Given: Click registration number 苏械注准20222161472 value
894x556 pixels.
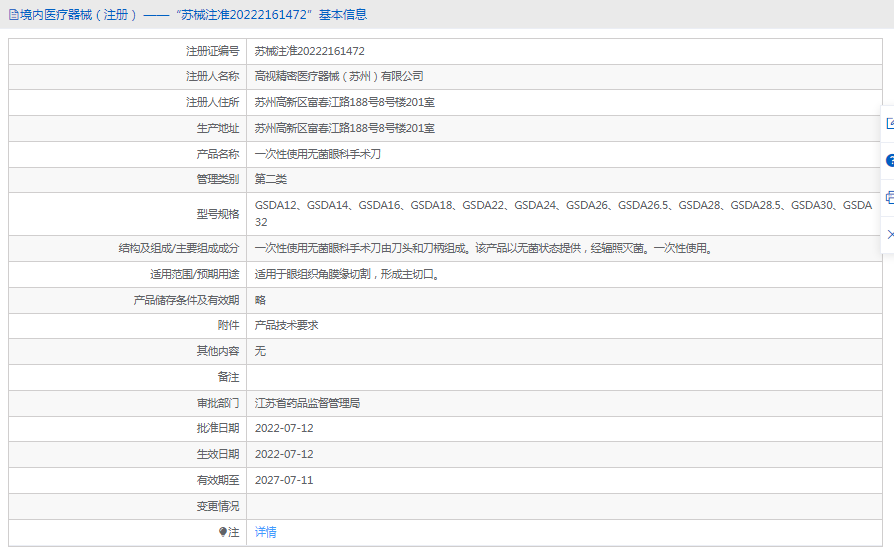Looking at the screenshot, I should click(309, 51).
